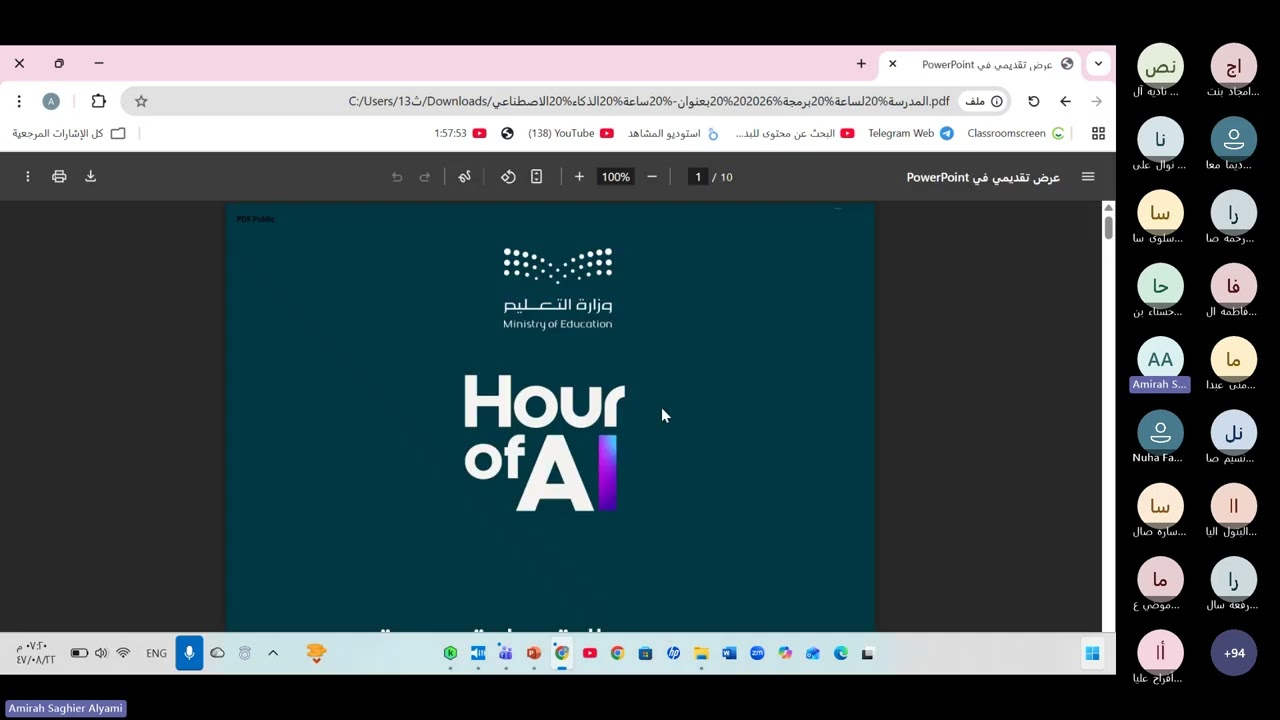The width and height of the screenshot is (1280, 720).
Task: Expand the كل الإشارات المرجعية bookmarks folder
Action: coord(68,133)
